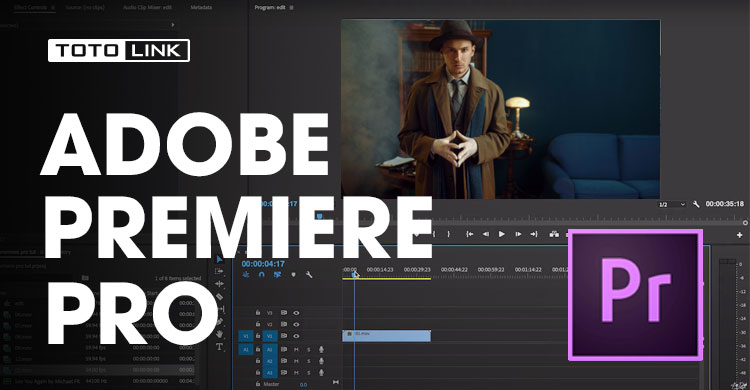Switch to the Source (no clips) tab
The image size is (750, 390).
(85, 8)
